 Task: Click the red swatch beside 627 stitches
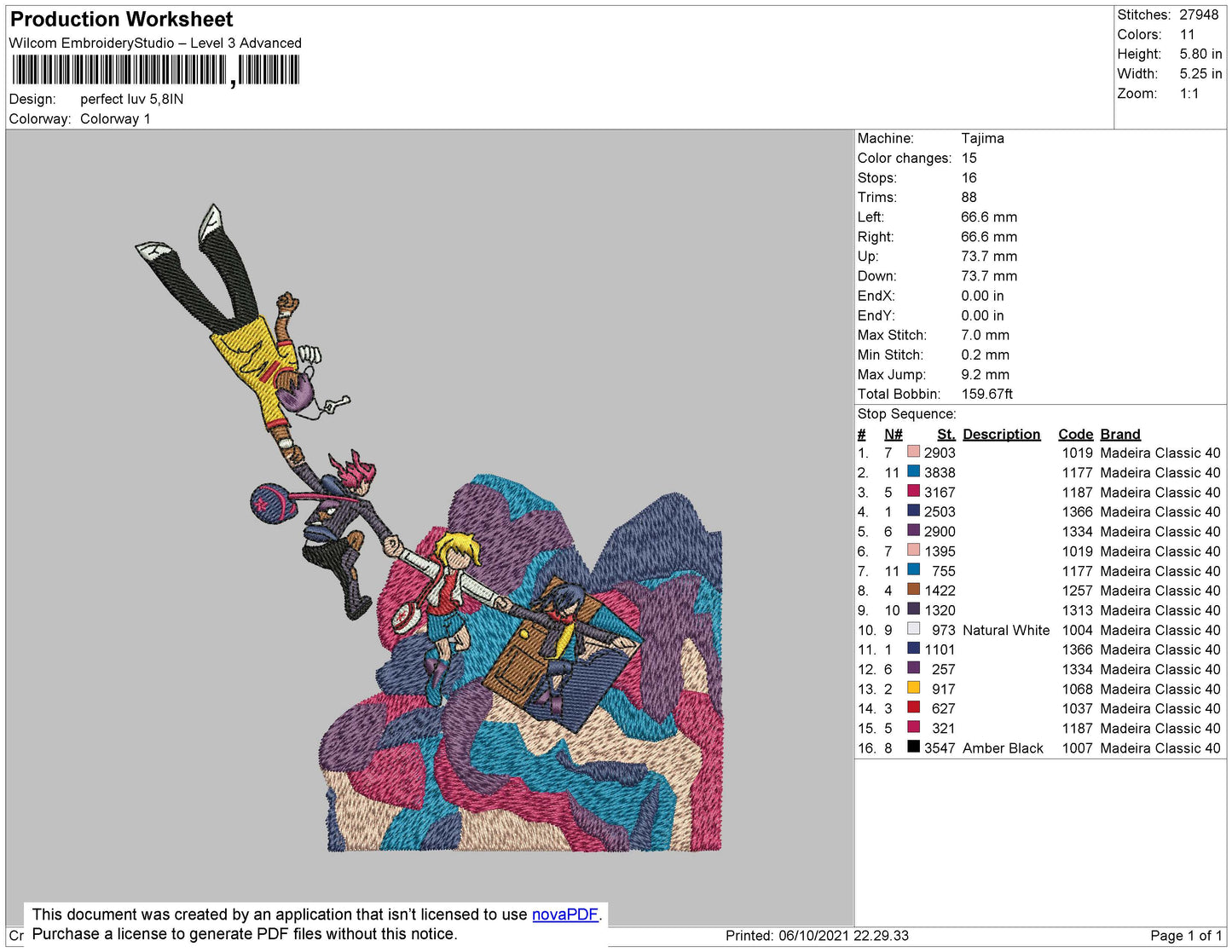[x=913, y=707]
